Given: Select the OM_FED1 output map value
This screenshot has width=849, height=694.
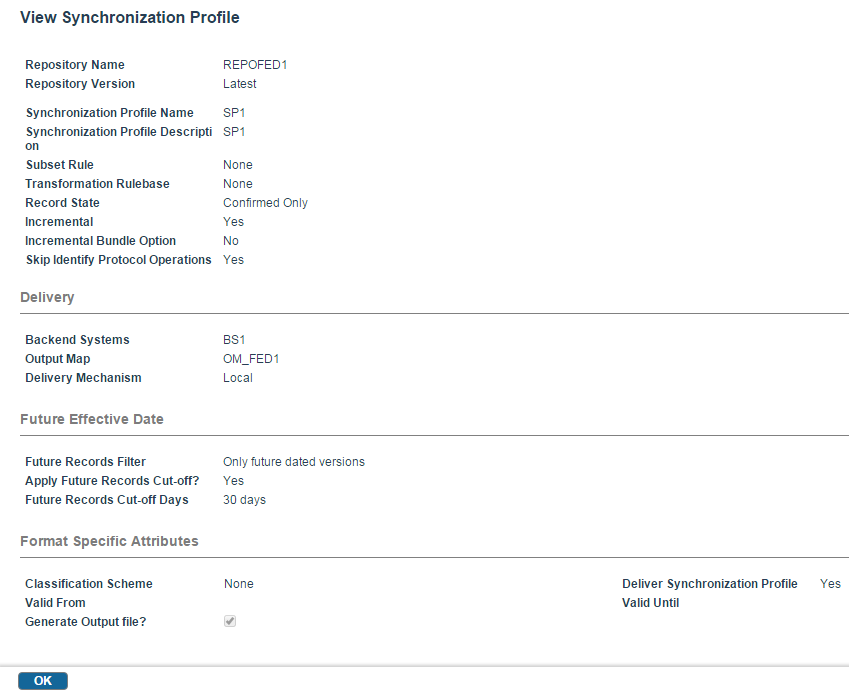Looking at the screenshot, I should pos(251,359).
